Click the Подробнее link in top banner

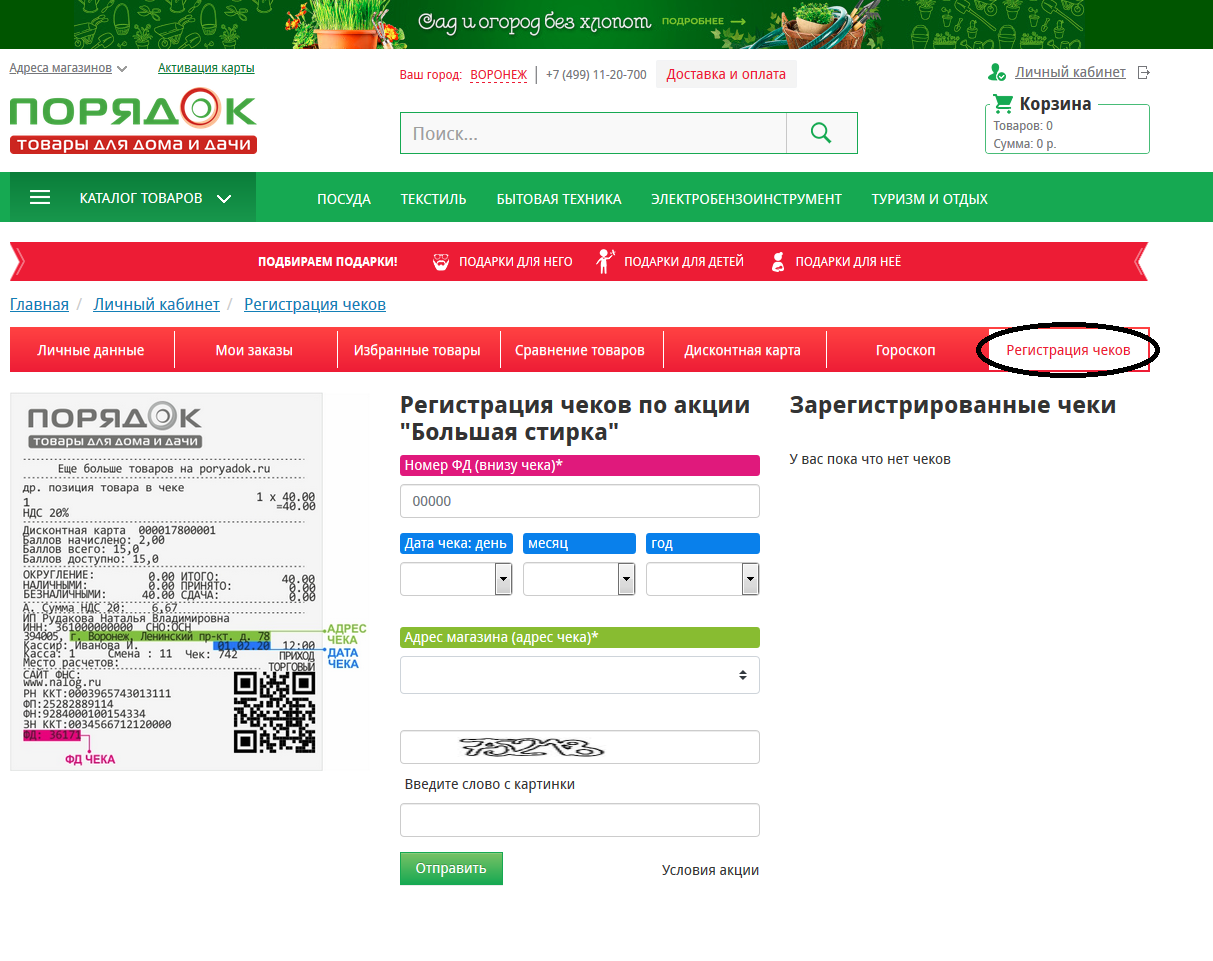point(704,21)
